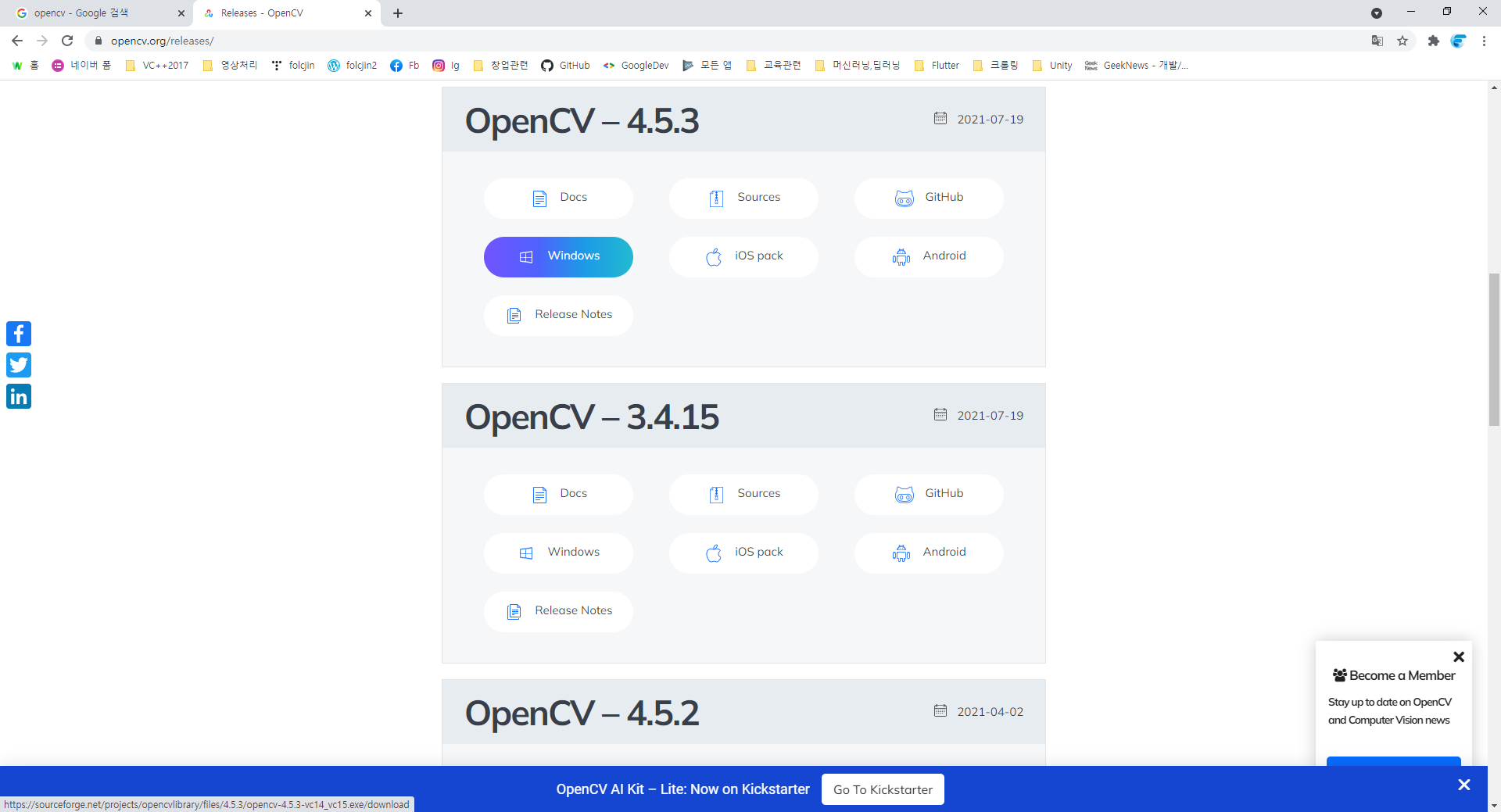Close the Releases - OpenCV tab
The height and width of the screenshot is (812, 1501).
(x=368, y=13)
